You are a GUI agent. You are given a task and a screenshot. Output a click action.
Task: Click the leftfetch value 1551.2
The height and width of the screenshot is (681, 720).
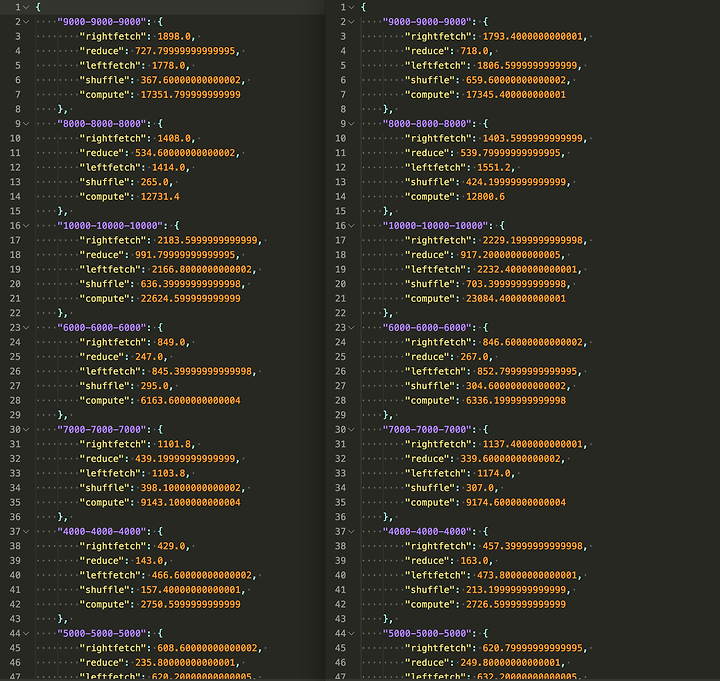point(494,168)
